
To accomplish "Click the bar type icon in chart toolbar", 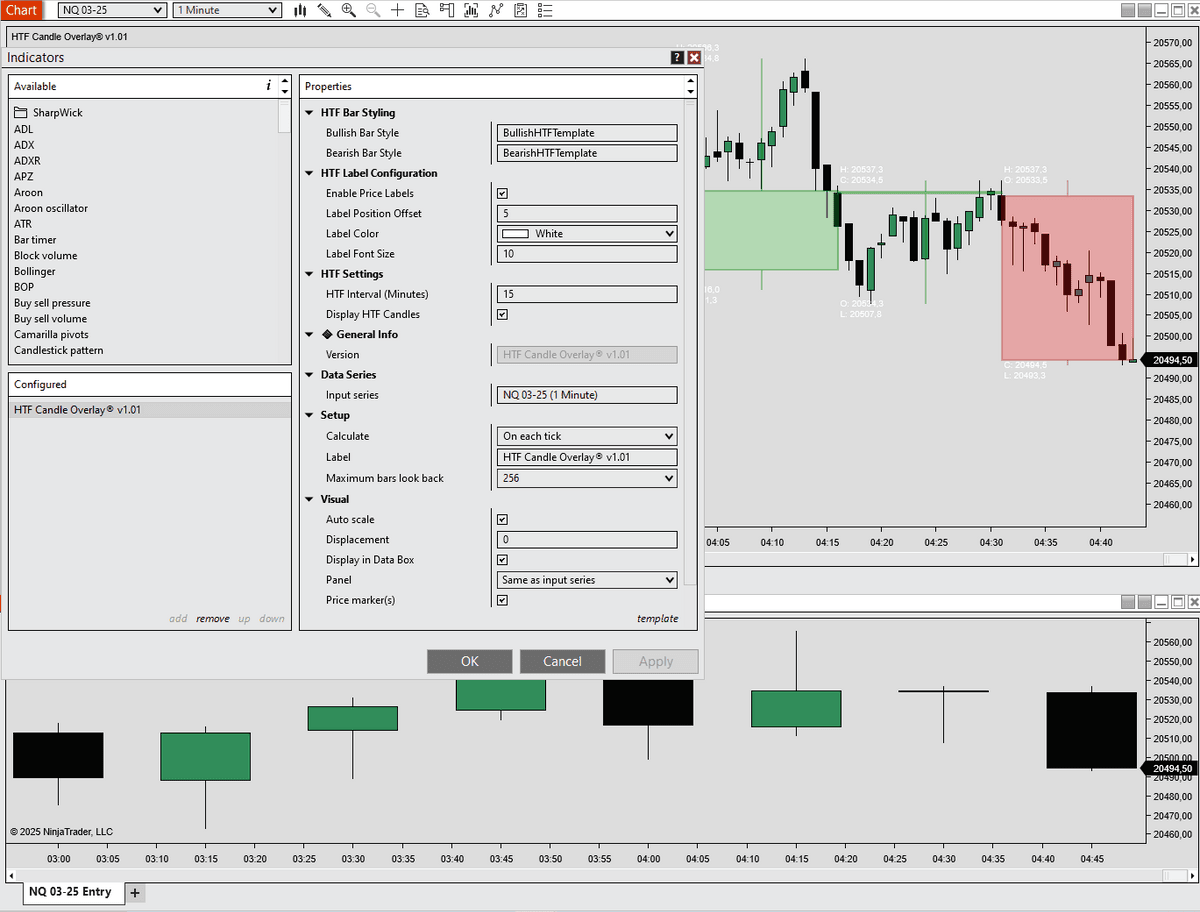I will (x=301, y=10).
